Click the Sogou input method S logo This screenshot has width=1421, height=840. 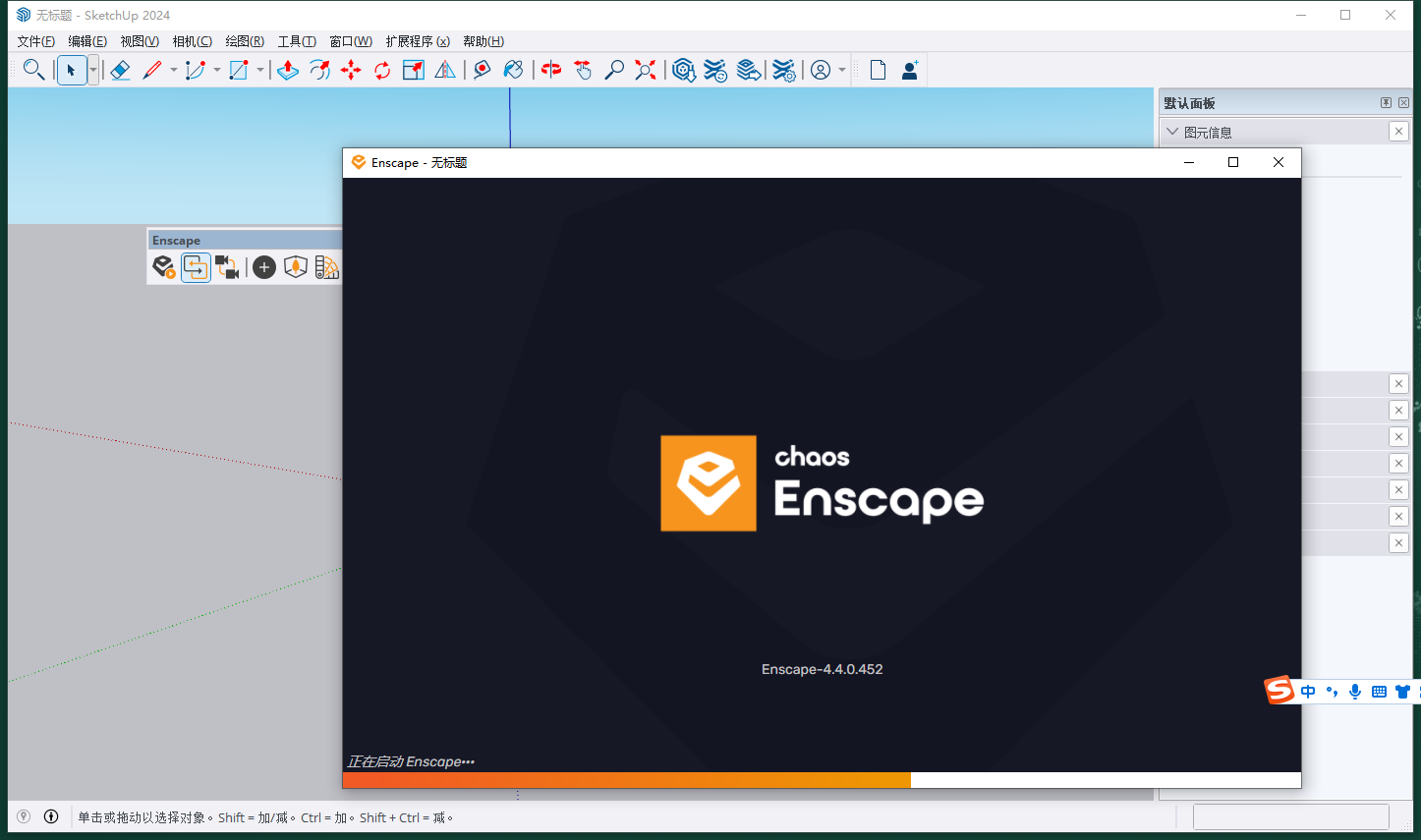coord(1279,691)
